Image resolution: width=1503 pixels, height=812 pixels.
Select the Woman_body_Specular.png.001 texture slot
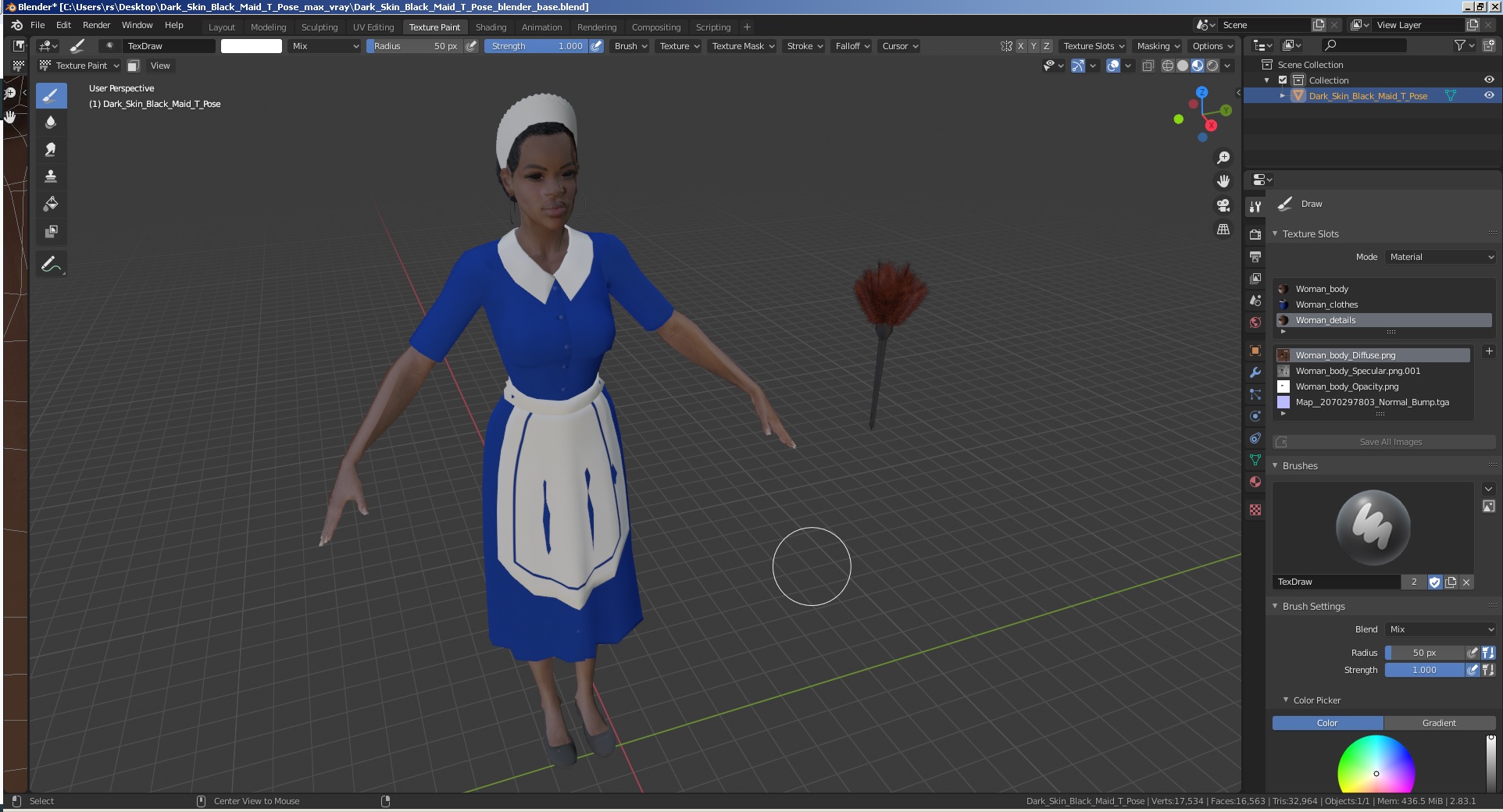pos(1373,371)
